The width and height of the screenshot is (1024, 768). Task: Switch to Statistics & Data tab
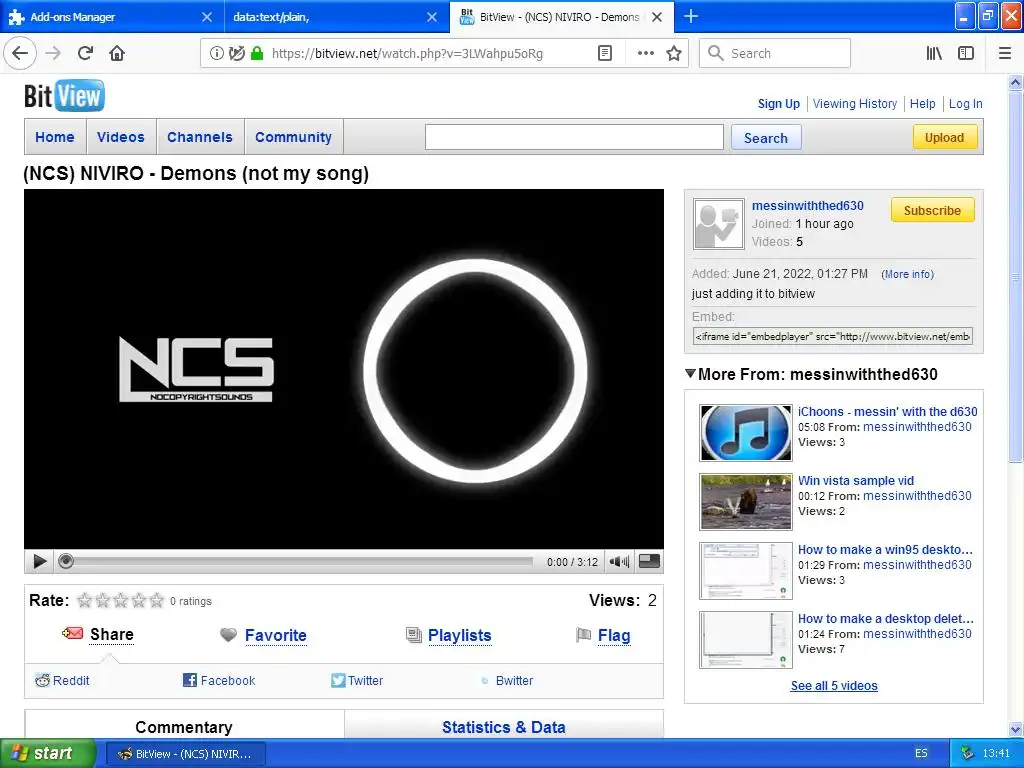(504, 727)
